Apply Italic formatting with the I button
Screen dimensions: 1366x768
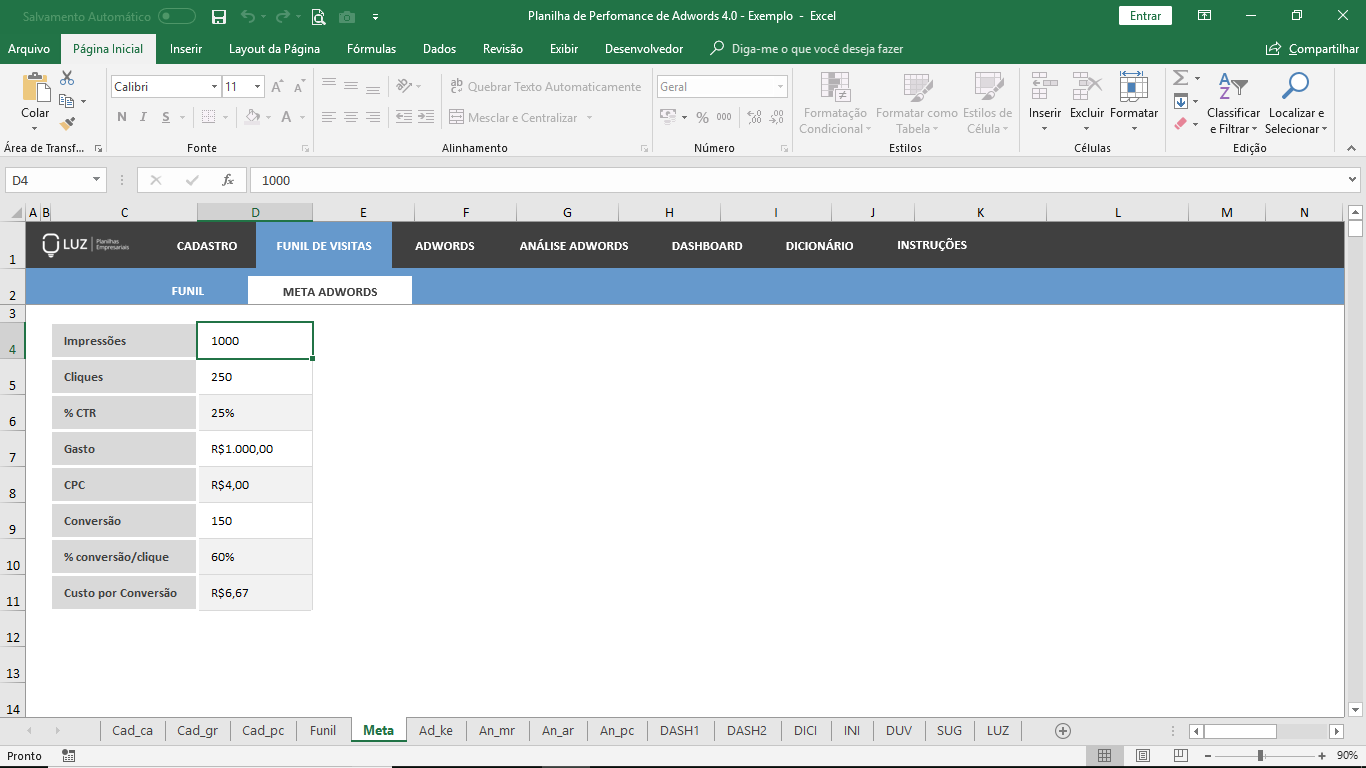click(145, 117)
